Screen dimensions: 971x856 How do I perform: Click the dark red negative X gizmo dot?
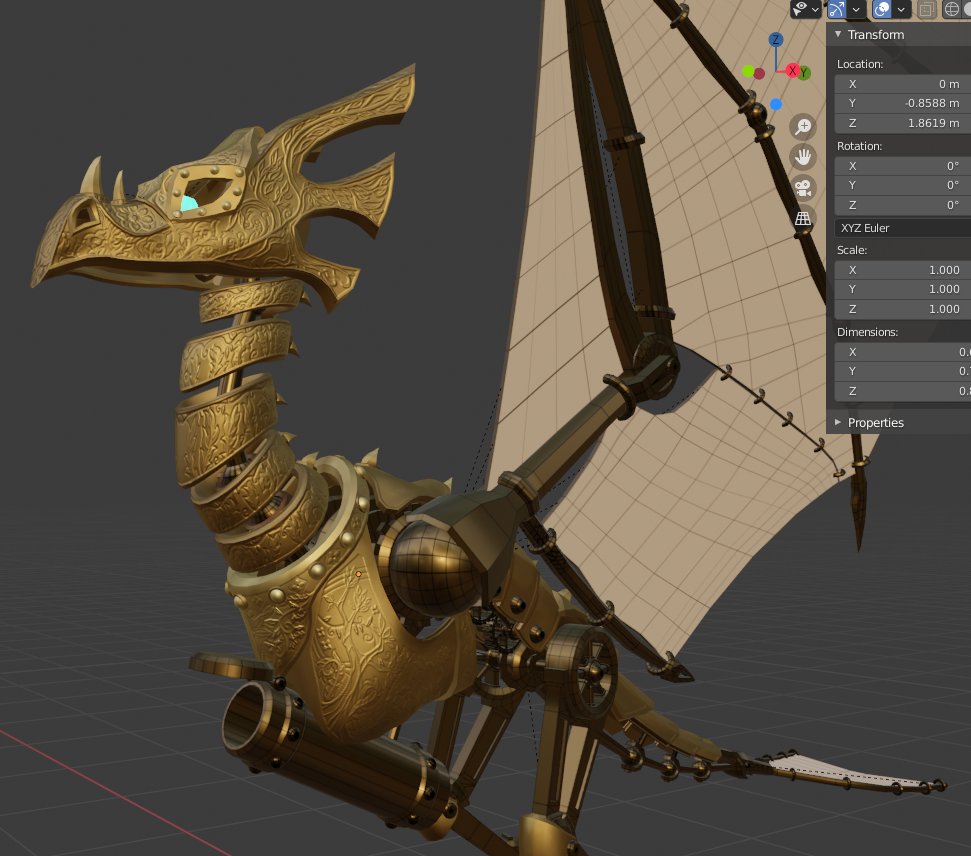(x=759, y=73)
